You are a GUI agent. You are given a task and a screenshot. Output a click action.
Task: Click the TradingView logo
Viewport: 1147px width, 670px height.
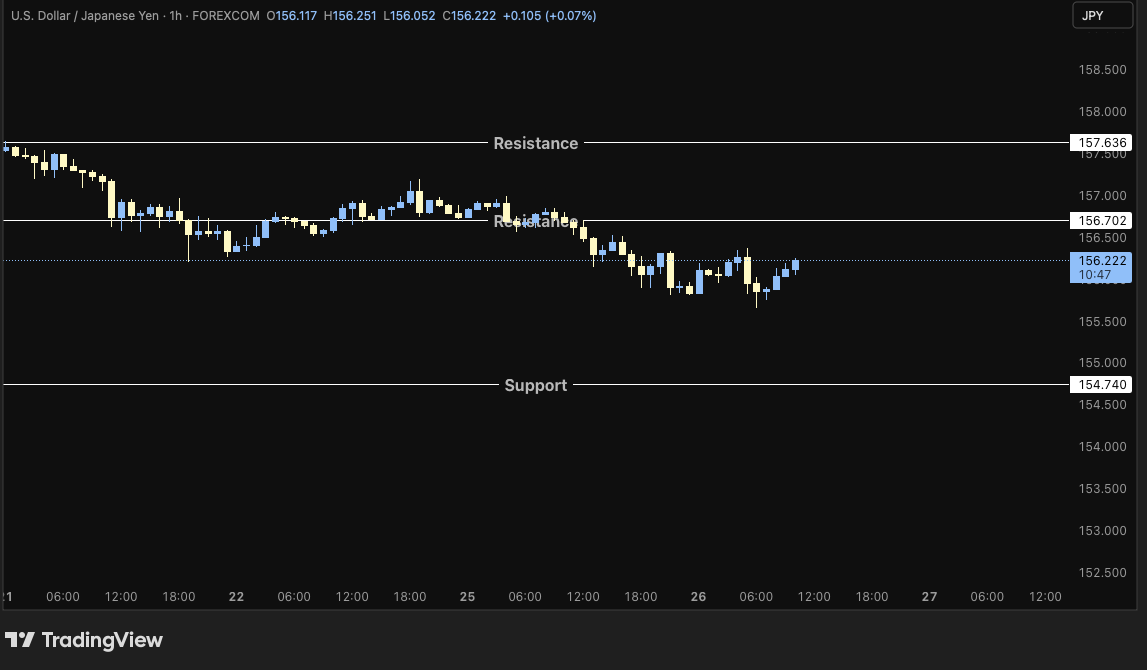click(84, 640)
